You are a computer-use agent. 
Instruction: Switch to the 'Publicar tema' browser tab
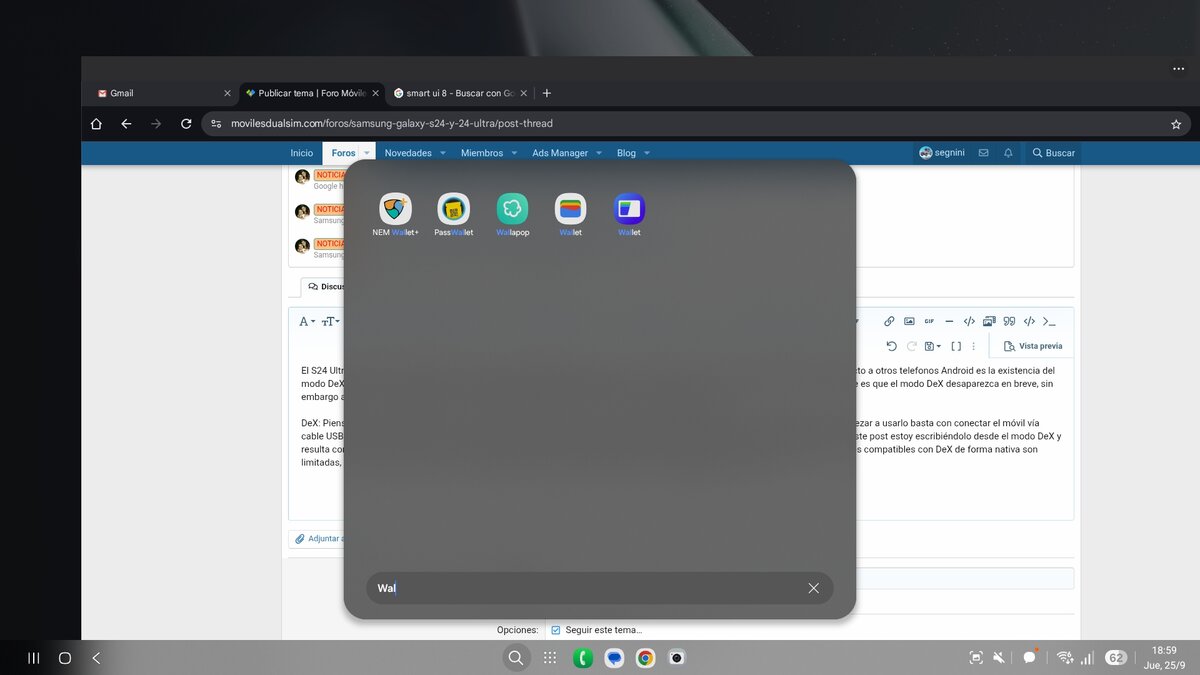(x=312, y=93)
